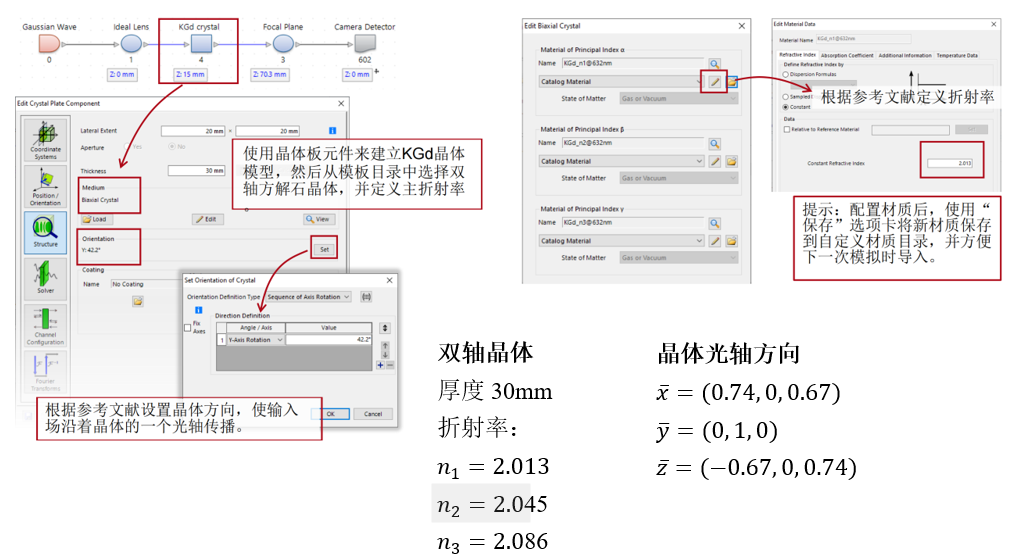Search material for Principal Index β
This screenshot has height=557, width=1022.
(714, 143)
